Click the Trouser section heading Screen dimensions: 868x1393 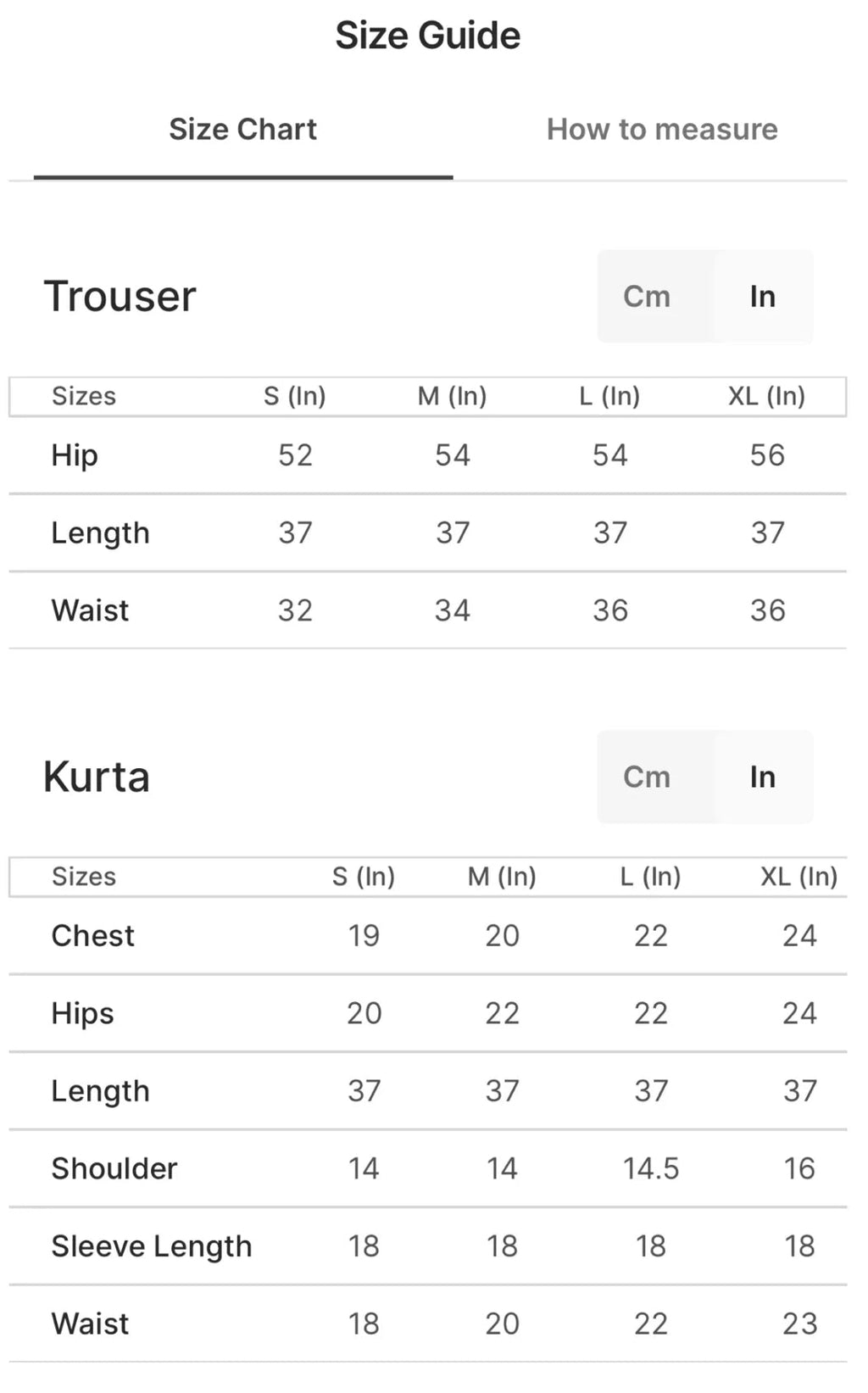point(120,297)
